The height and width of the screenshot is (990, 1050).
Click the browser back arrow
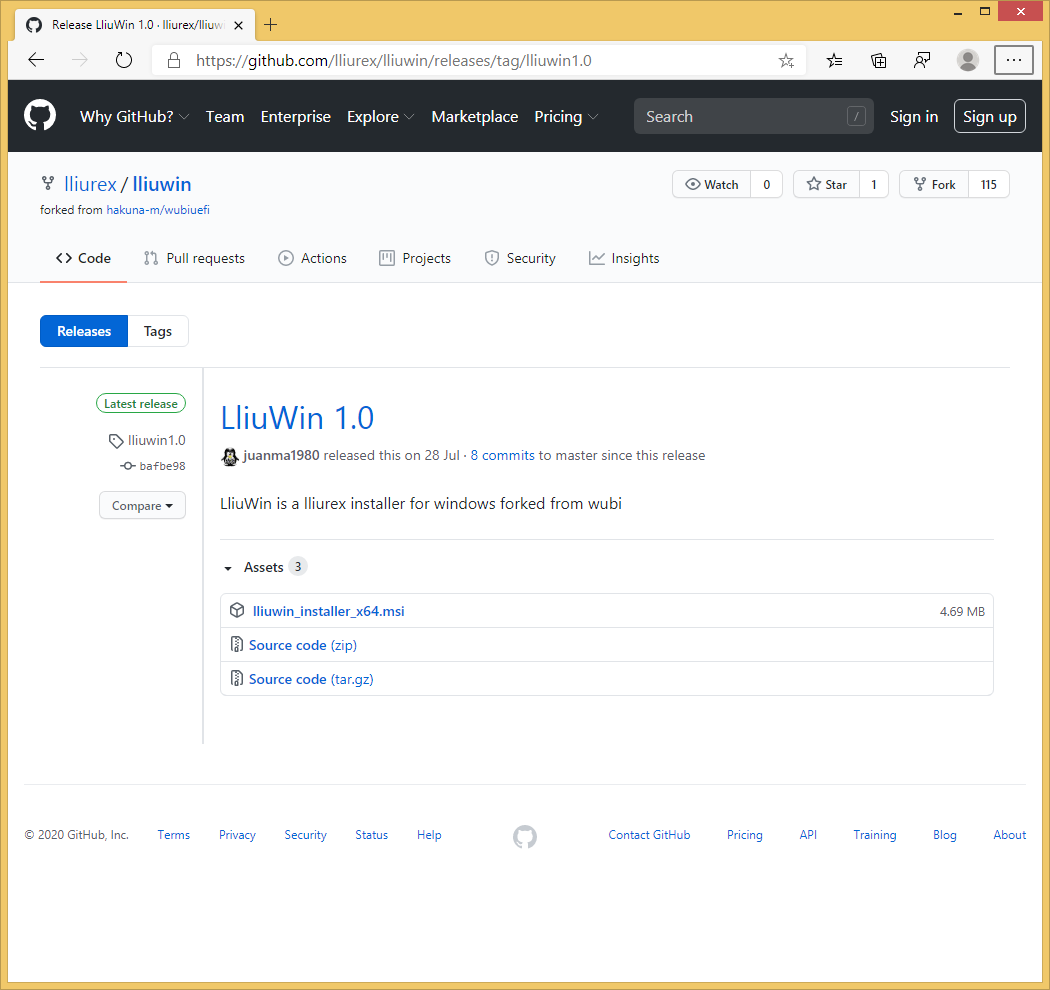click(36, 60)
